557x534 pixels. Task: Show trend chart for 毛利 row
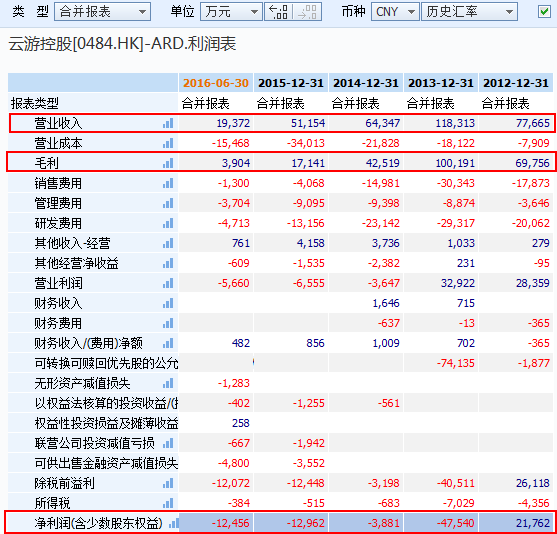168,163
